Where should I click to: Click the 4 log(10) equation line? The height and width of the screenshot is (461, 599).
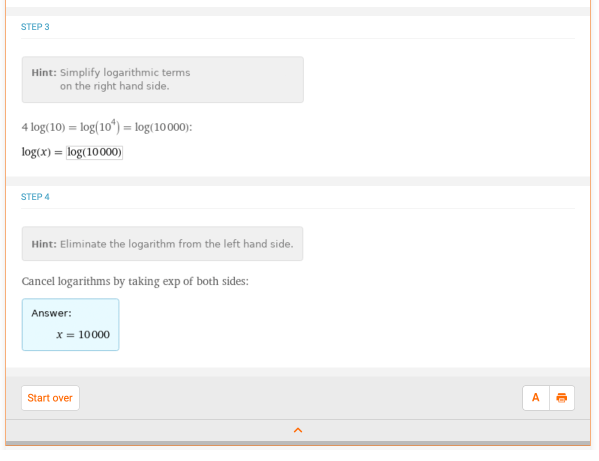coord(107,127)
